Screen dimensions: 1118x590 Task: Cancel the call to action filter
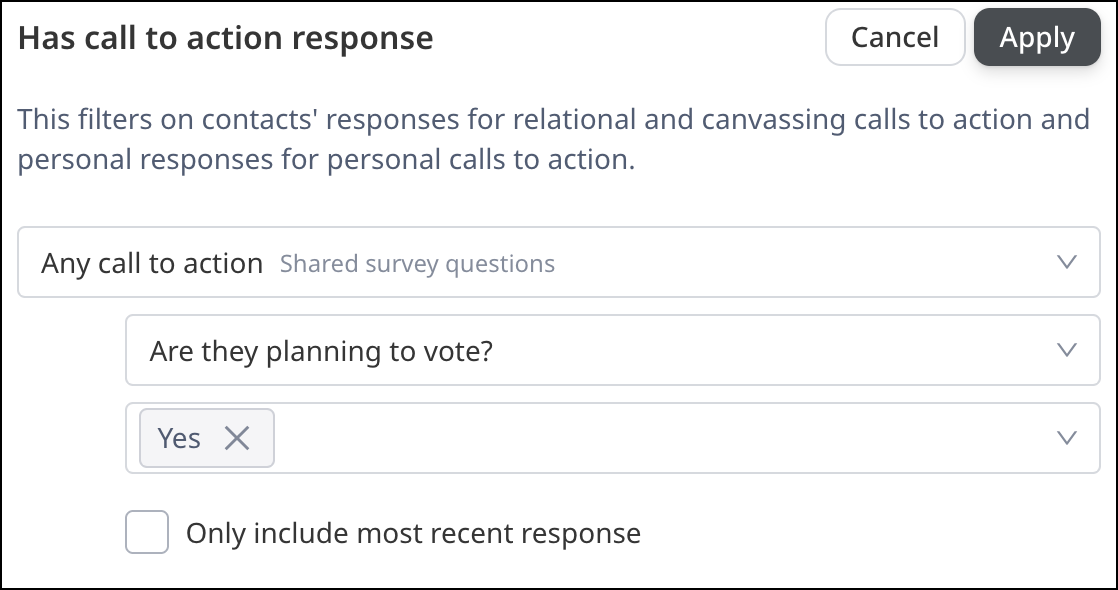[x=895, y=37]
